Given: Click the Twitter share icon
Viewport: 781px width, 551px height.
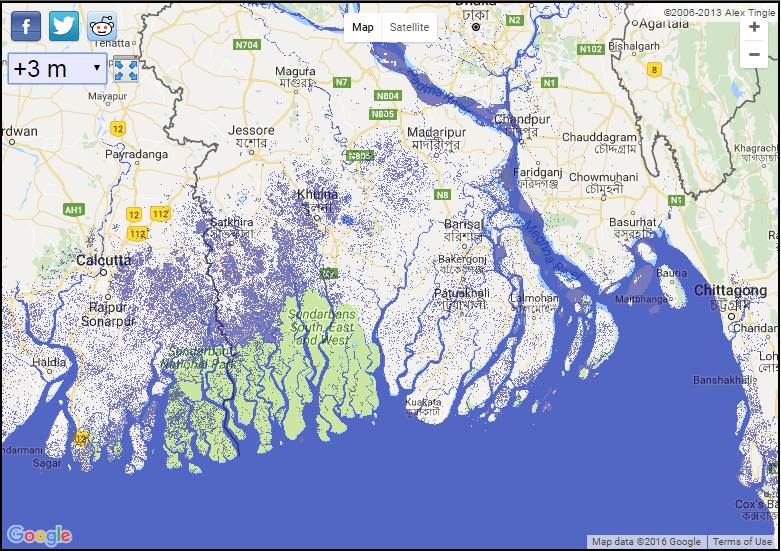Looking at the screenshot, I should coord(64,25).
